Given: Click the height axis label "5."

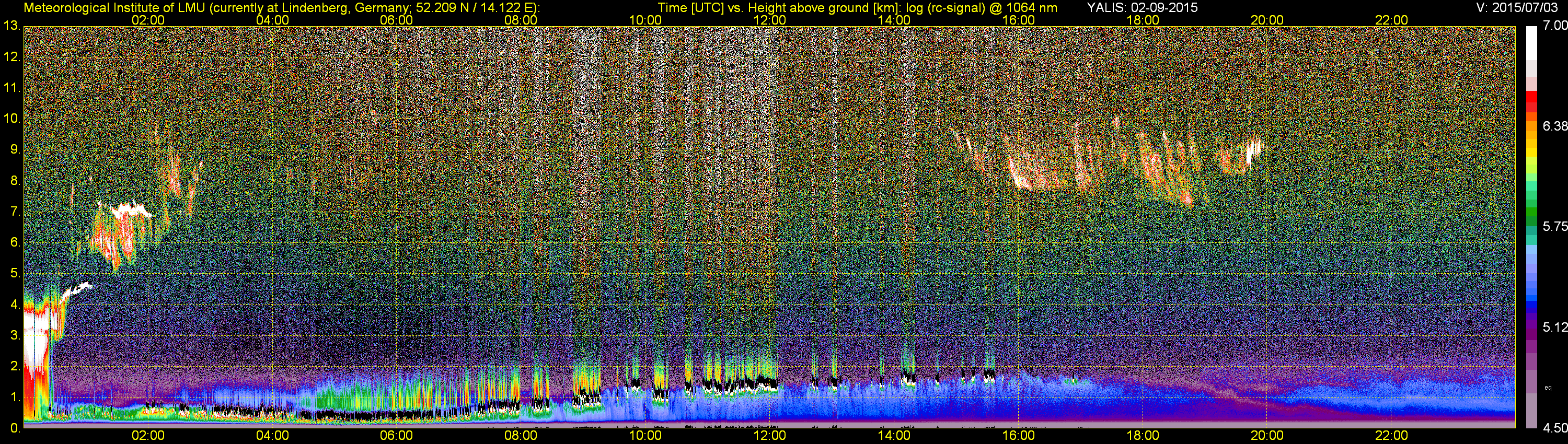Looking at the screenshot, I should (15, 274).
